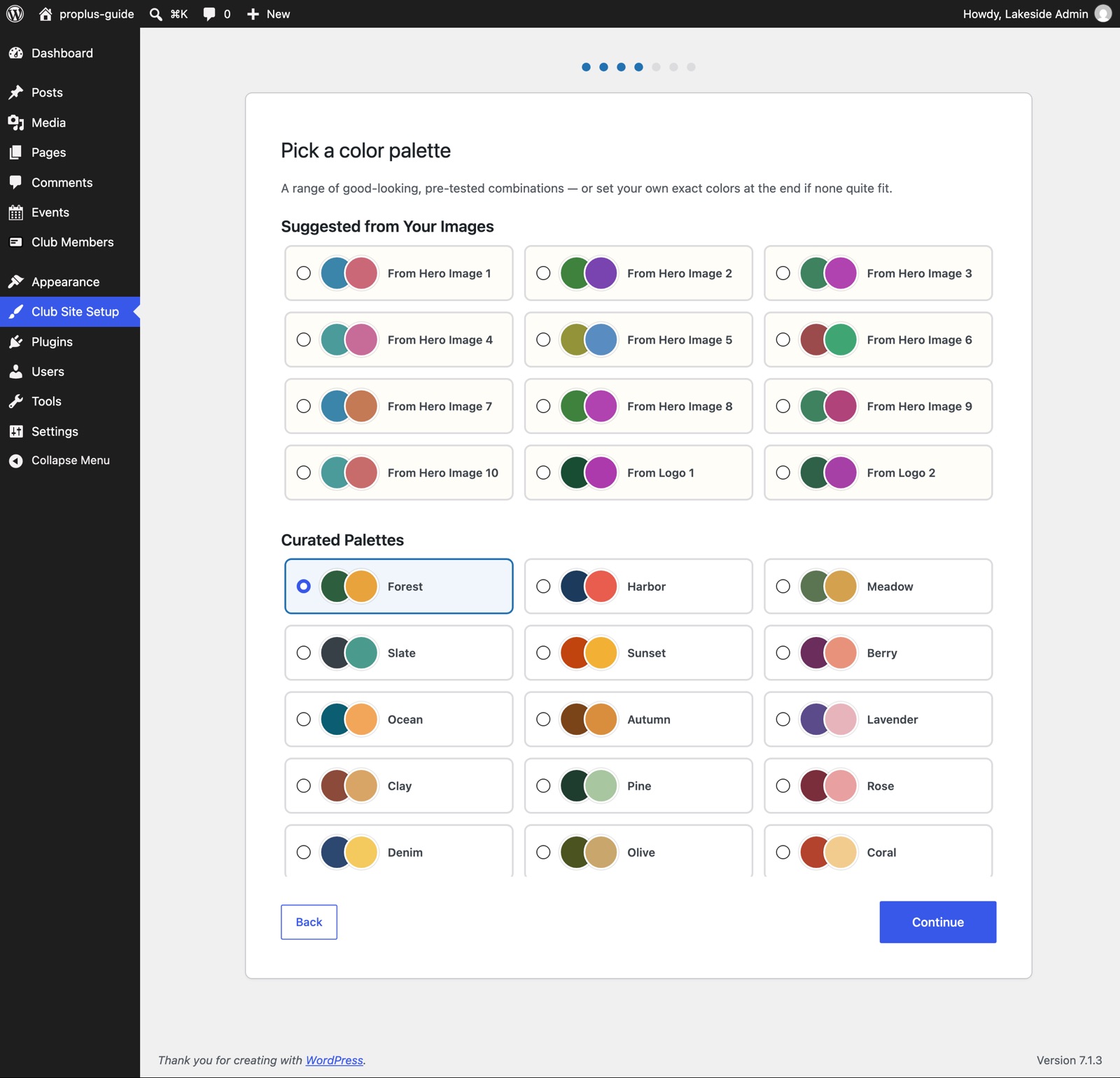Select the Denim palette radio button
Screen dimensions: 1120x1078
(304, 853)
